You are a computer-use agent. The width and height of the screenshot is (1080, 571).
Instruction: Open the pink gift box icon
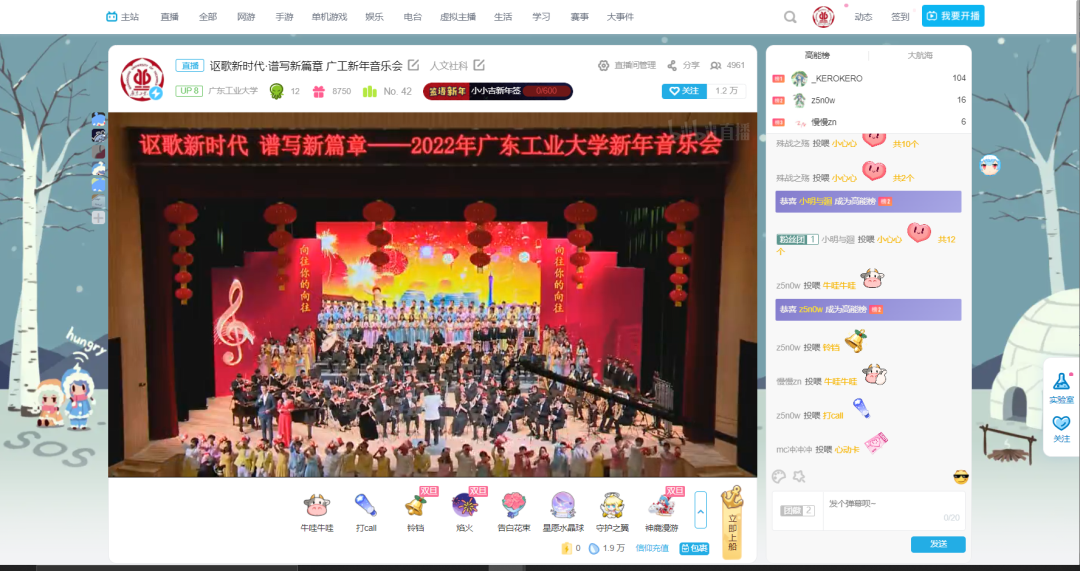tap(318, 91)
